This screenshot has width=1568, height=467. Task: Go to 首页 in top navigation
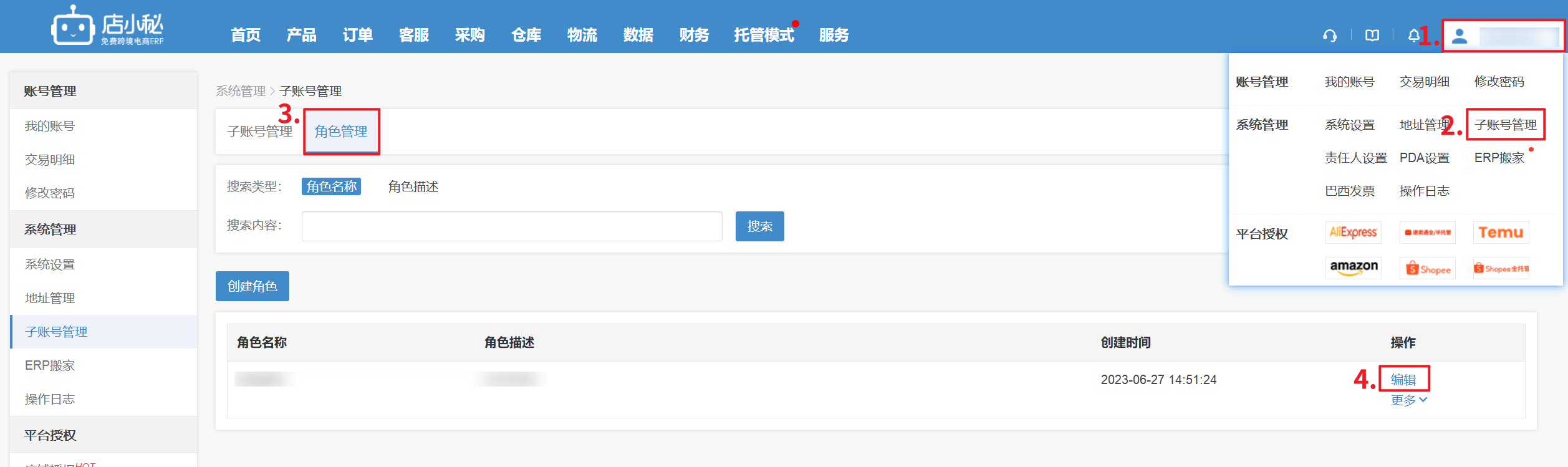pos(246,35)
